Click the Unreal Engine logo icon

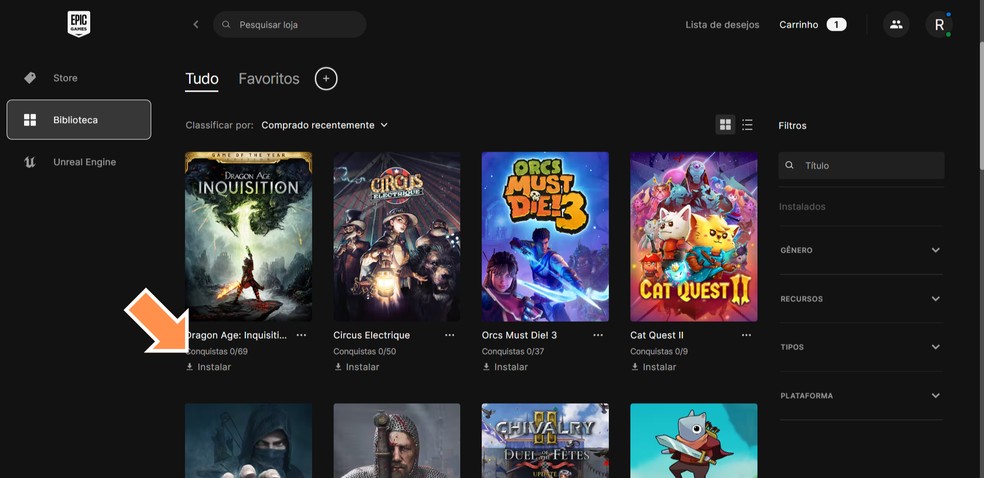(29, 162)
